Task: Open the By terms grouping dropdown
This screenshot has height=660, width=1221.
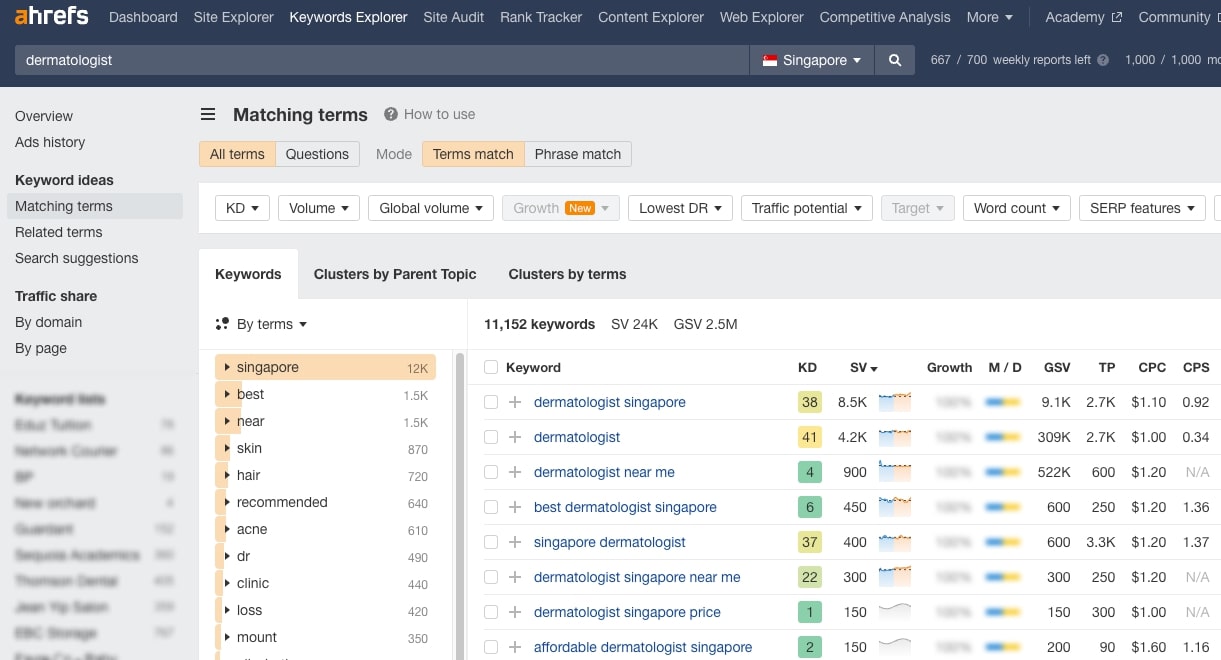Action: coord(272,324)
